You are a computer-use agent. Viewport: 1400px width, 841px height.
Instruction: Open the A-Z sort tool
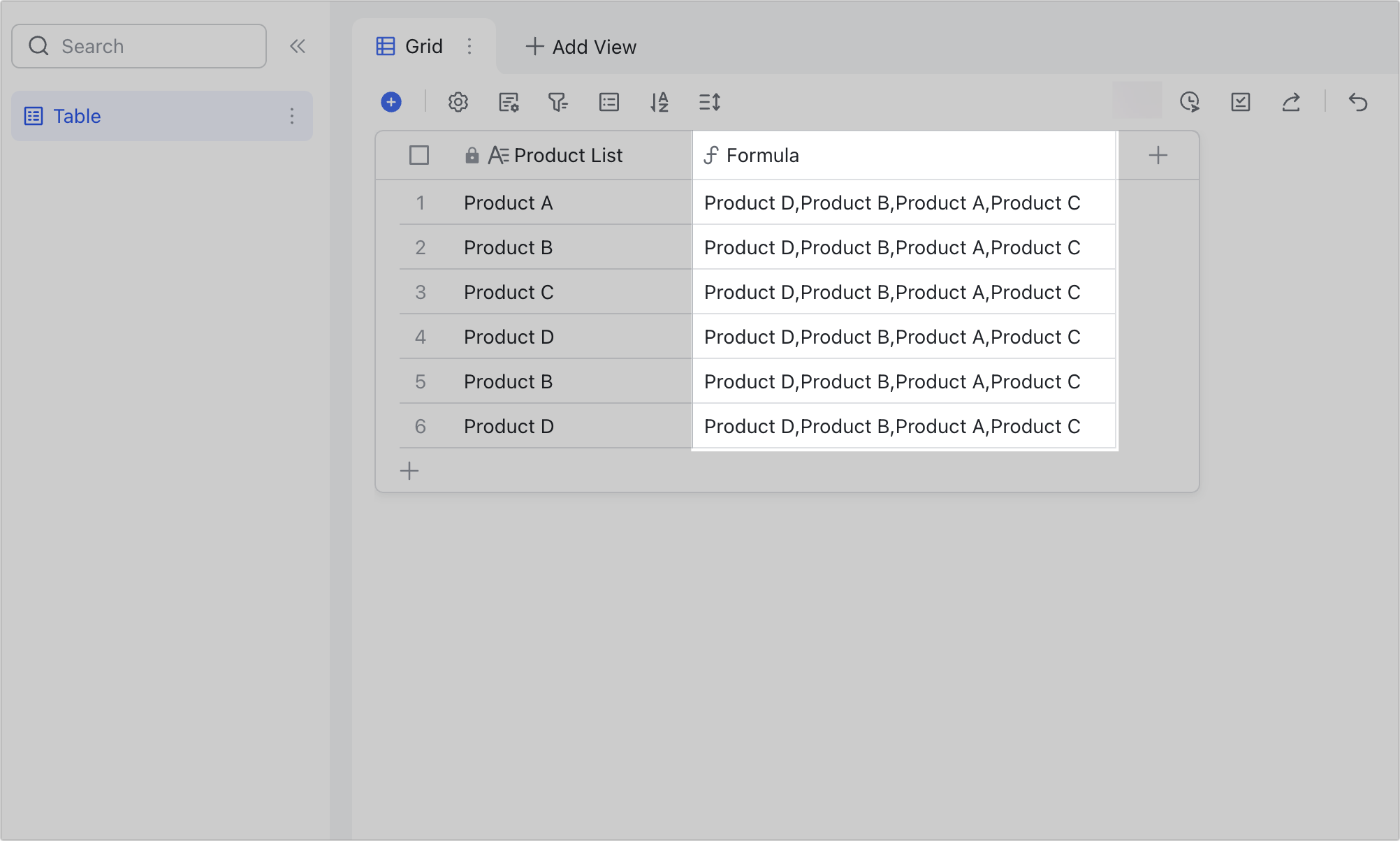tap(659, 102)
